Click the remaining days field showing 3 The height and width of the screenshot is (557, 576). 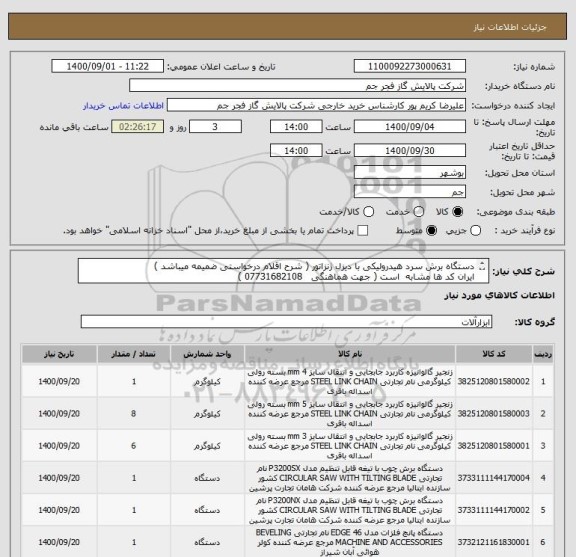215,127
